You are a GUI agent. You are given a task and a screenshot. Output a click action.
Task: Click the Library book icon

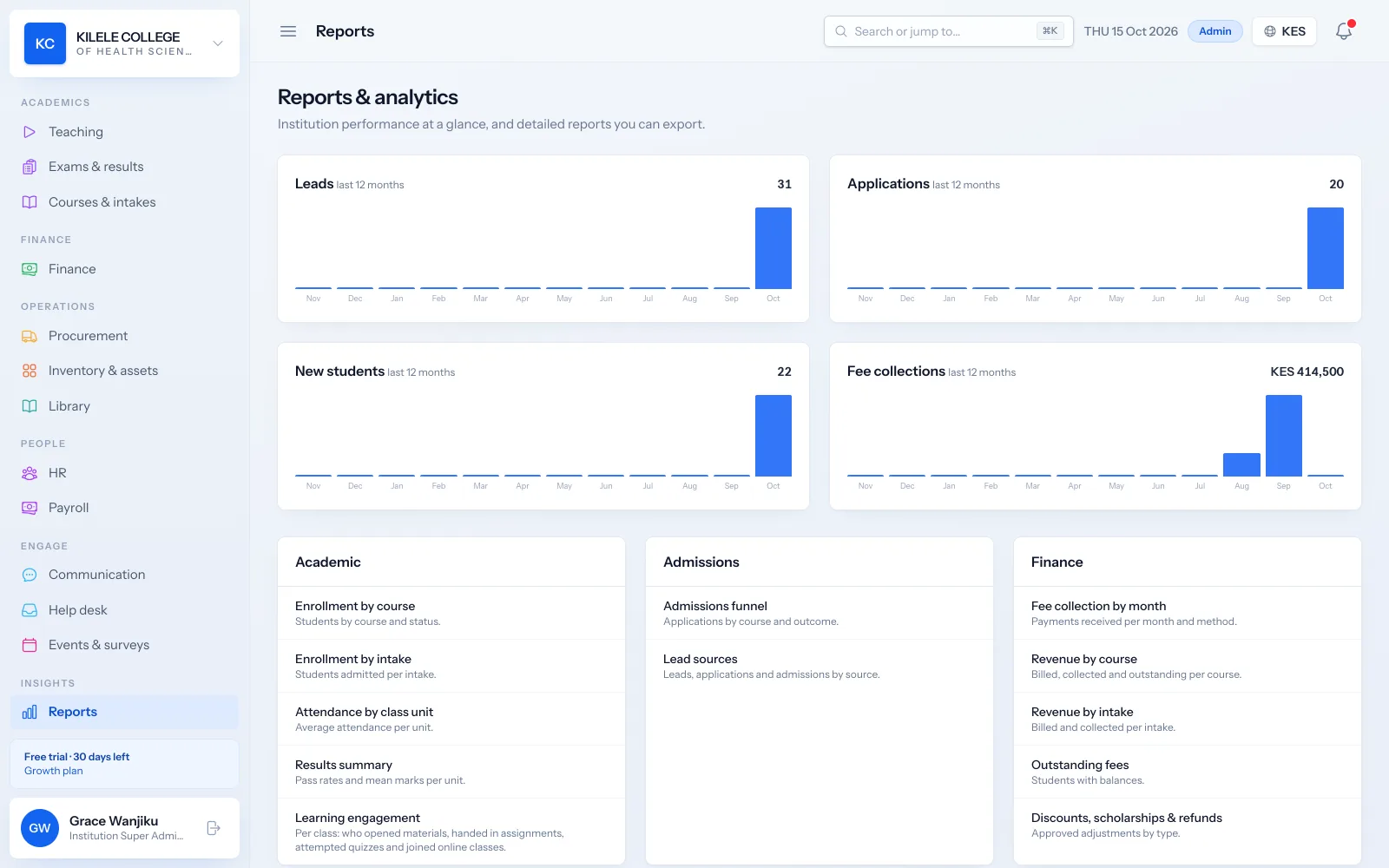[x=30, y=406]
